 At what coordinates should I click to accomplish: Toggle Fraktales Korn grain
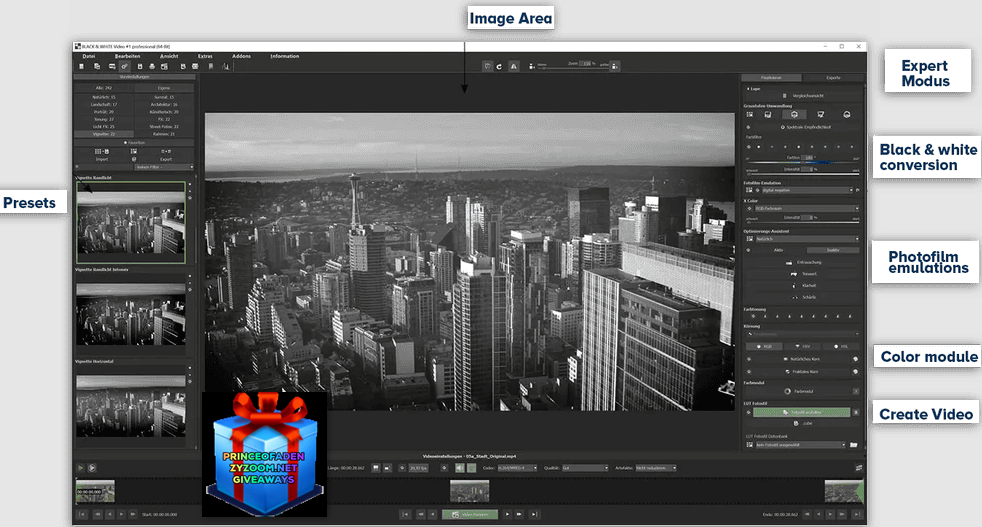point(802,372)
